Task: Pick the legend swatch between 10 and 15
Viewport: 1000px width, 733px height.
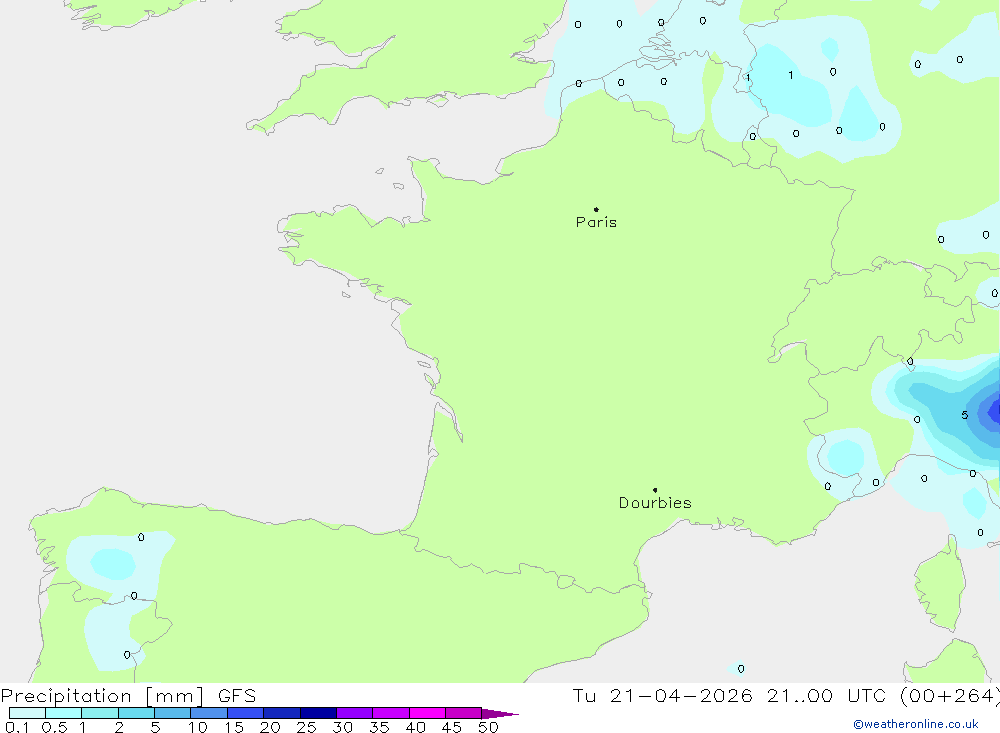Action: 209,713
